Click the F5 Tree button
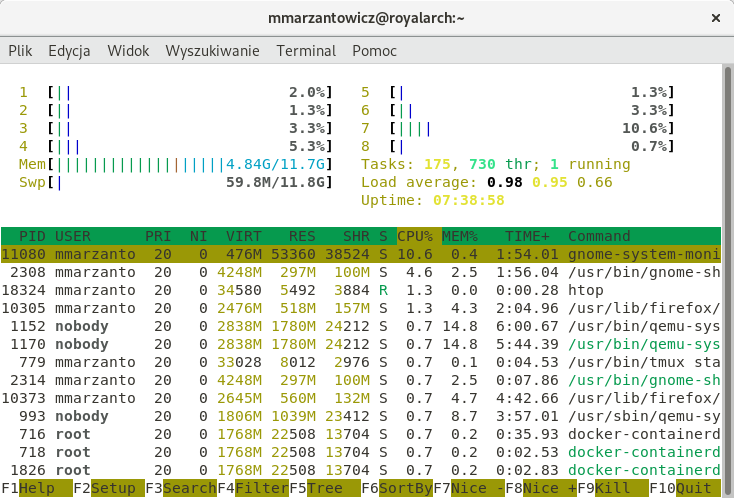The width and height of the screenshot is (734, 498). [x=325, y=488]
